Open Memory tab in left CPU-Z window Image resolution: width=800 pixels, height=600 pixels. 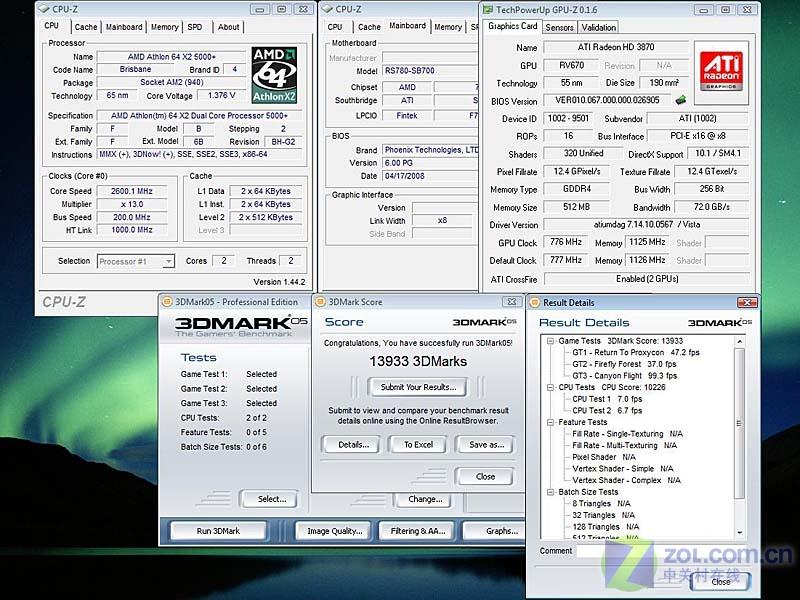click(164, 27)
